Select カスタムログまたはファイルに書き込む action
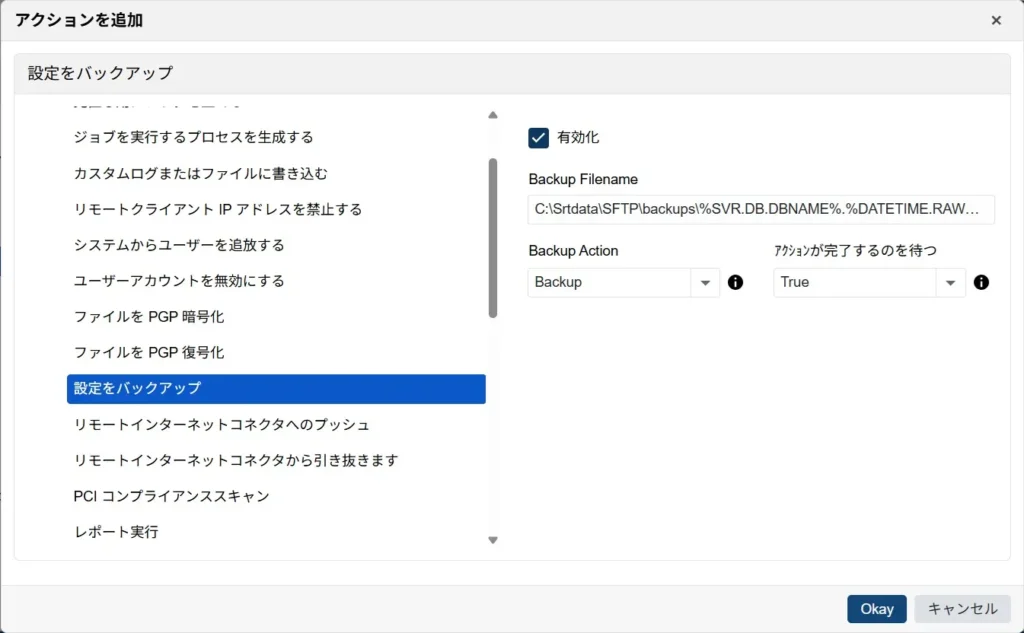1024x633 pixels. [200, 173]
